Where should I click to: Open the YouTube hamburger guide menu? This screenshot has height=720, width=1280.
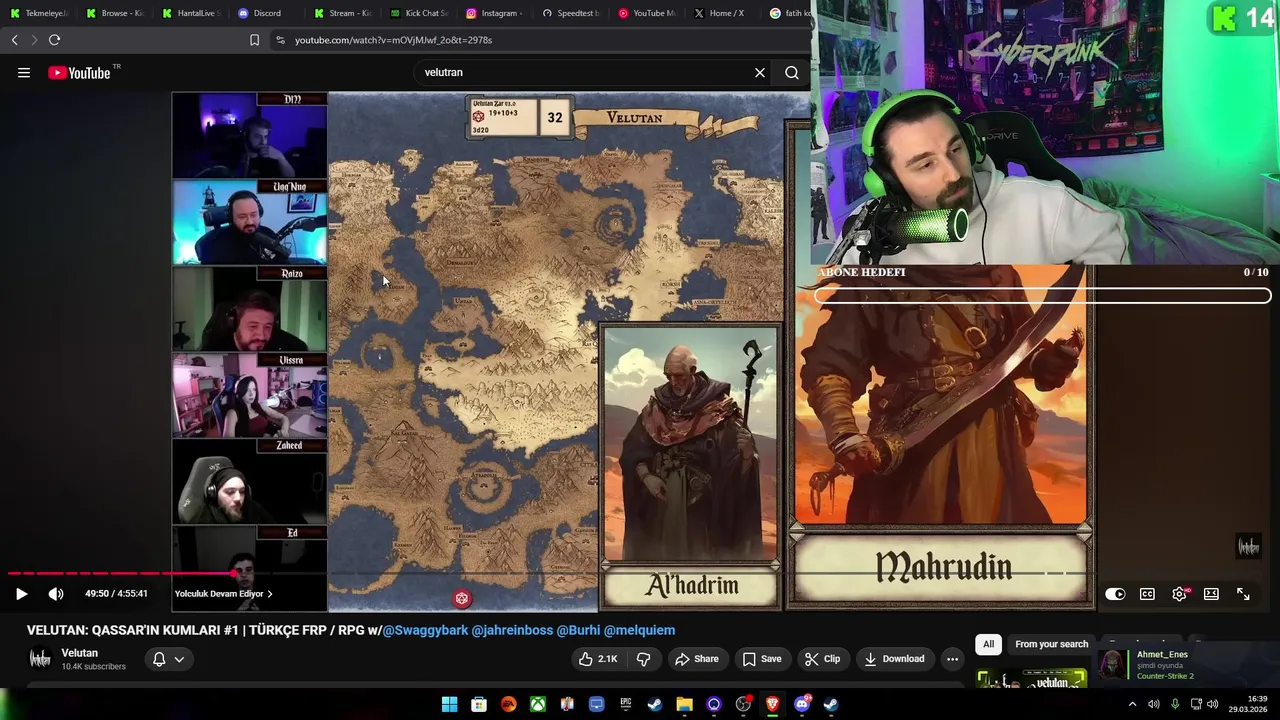[x=24, y=73]
